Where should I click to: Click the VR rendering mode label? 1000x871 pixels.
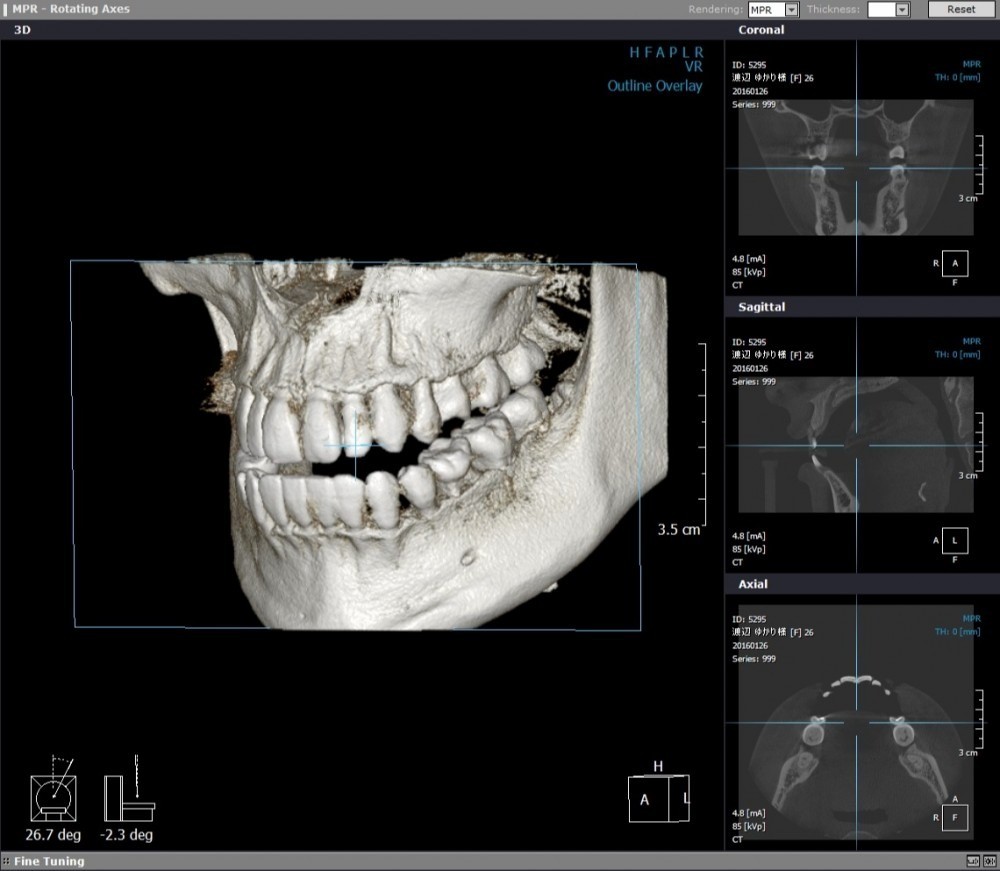pos(693,66)
